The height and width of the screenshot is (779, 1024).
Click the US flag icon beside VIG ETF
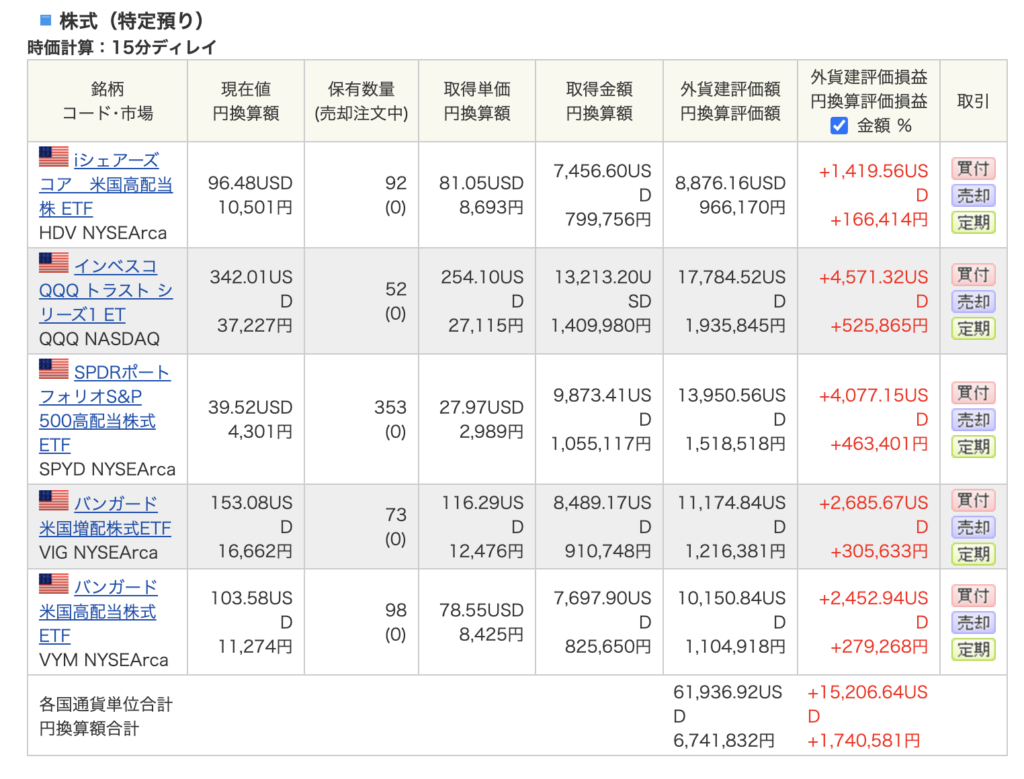[54, 500]
